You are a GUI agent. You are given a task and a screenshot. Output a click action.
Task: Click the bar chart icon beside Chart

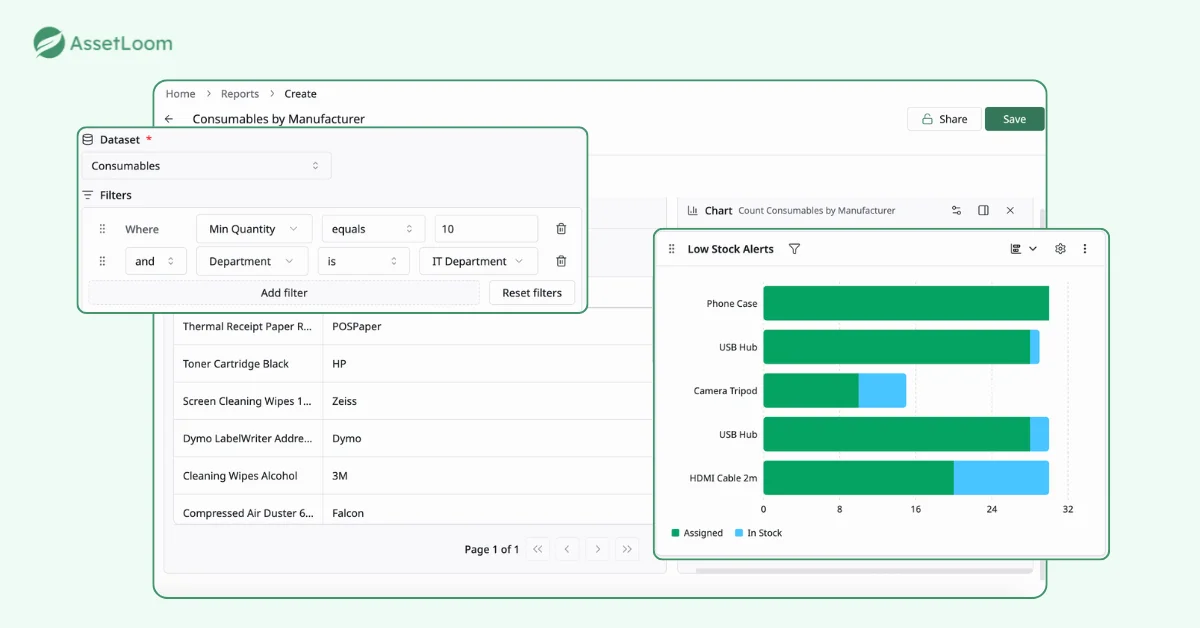pyautogui.click(x=692, y=210)
